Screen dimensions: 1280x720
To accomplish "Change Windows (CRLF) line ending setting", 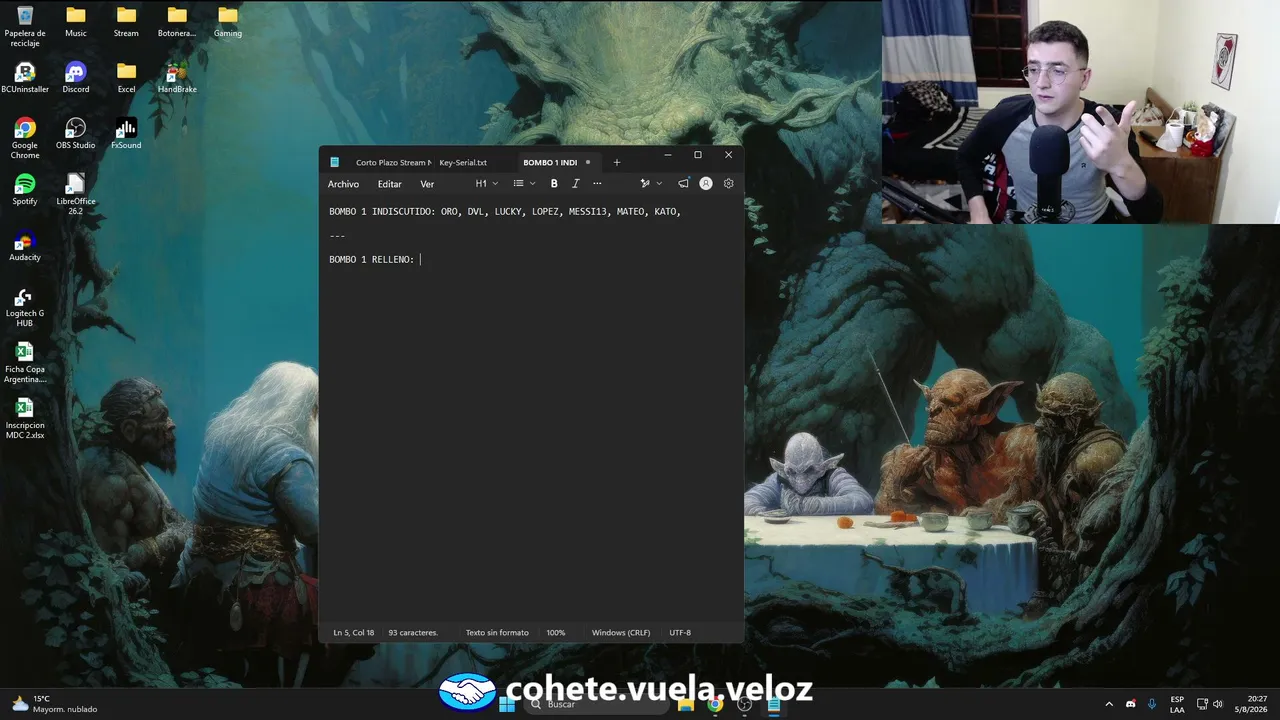I will (x=621, y=633).
